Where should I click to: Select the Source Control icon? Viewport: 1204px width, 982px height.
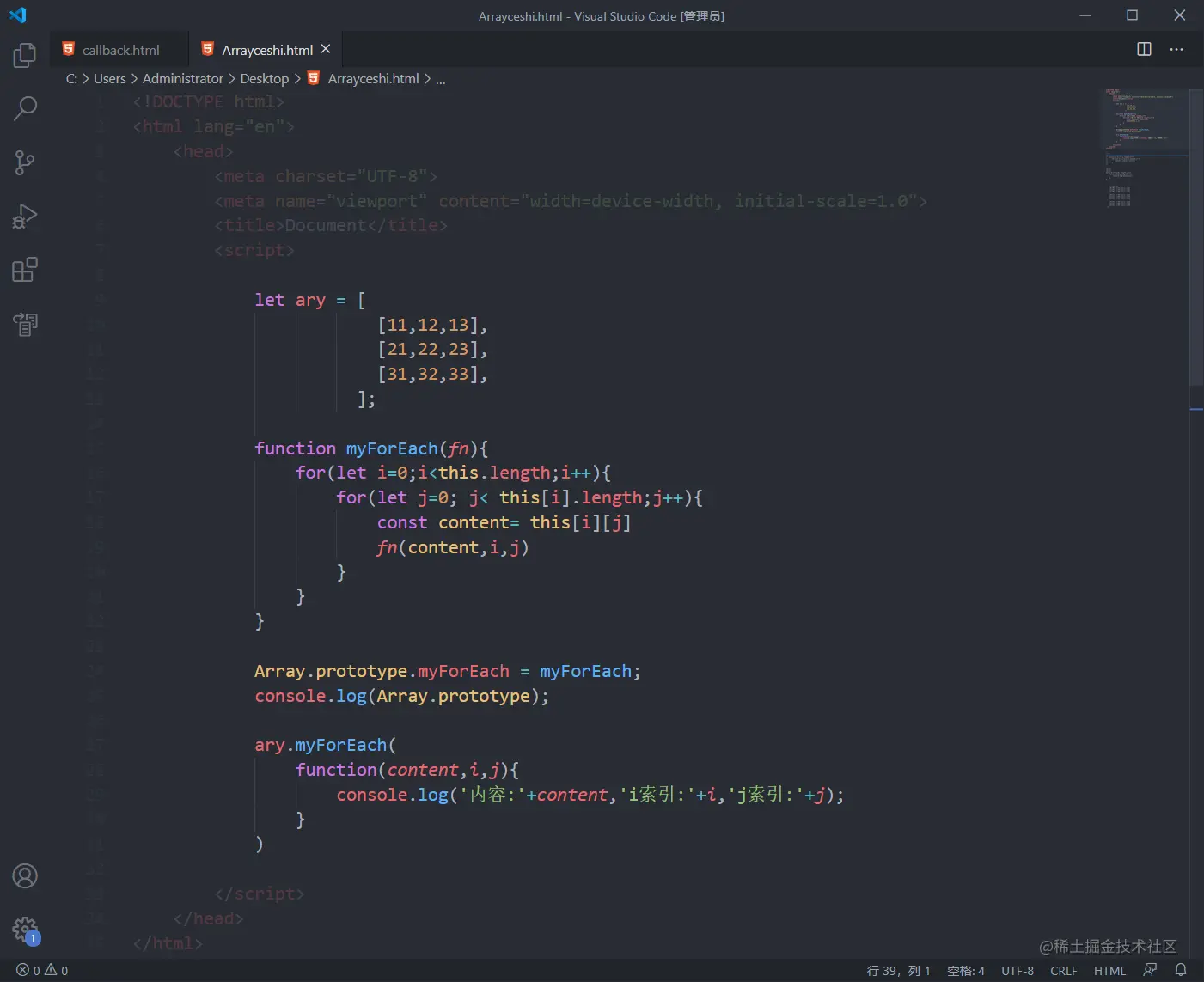tap(24, 162)
